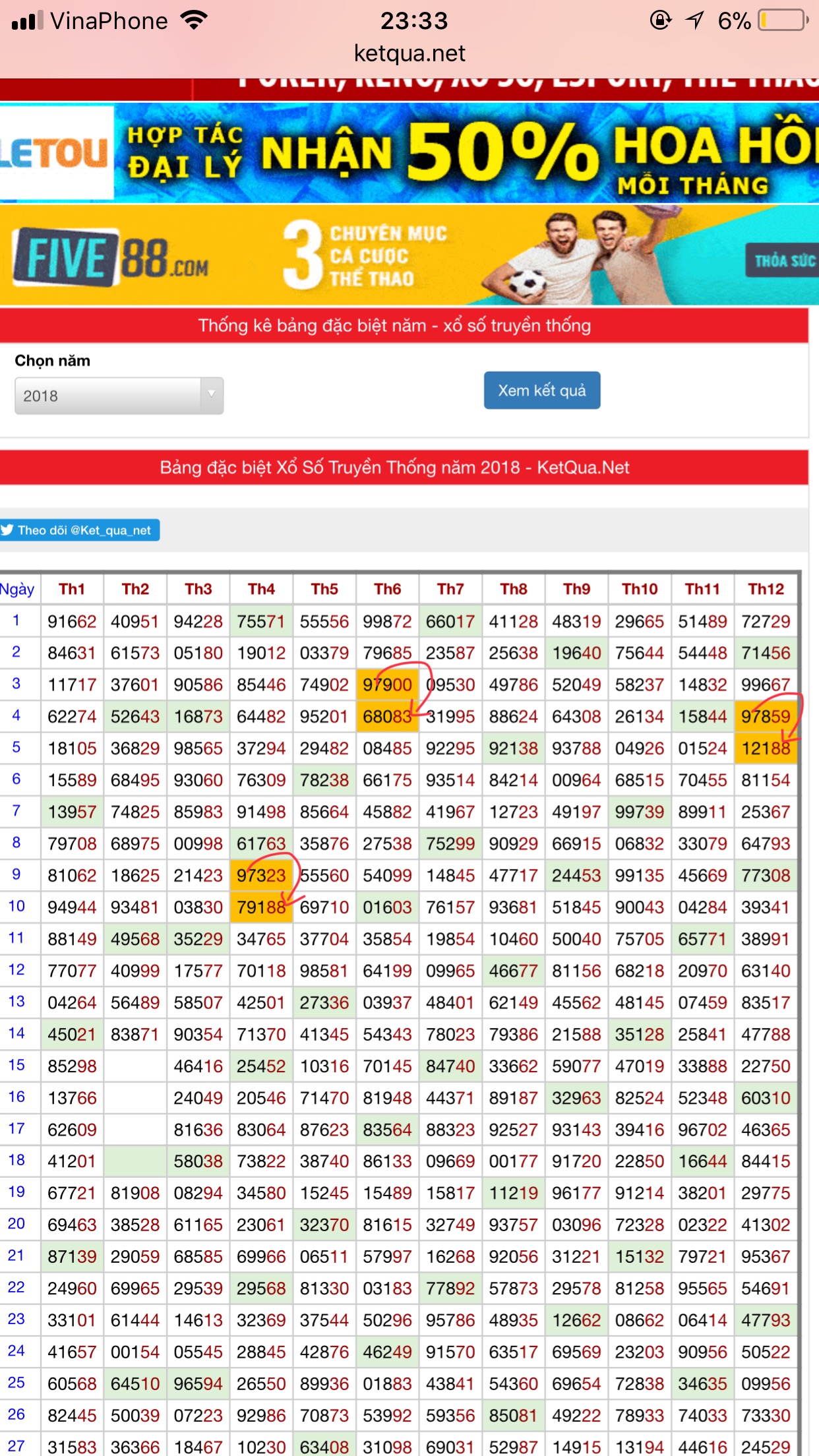Tap the battery icon in status bar
Viewport: 819px width, 1456px height.
click(783, 20)
